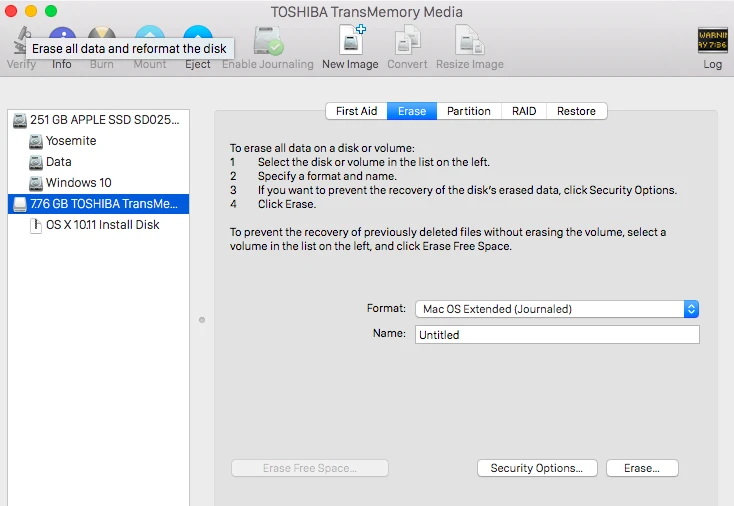Select the Yosemite volume in sidebar
Viewport: 734px width, 506px height.
[71, 141]
